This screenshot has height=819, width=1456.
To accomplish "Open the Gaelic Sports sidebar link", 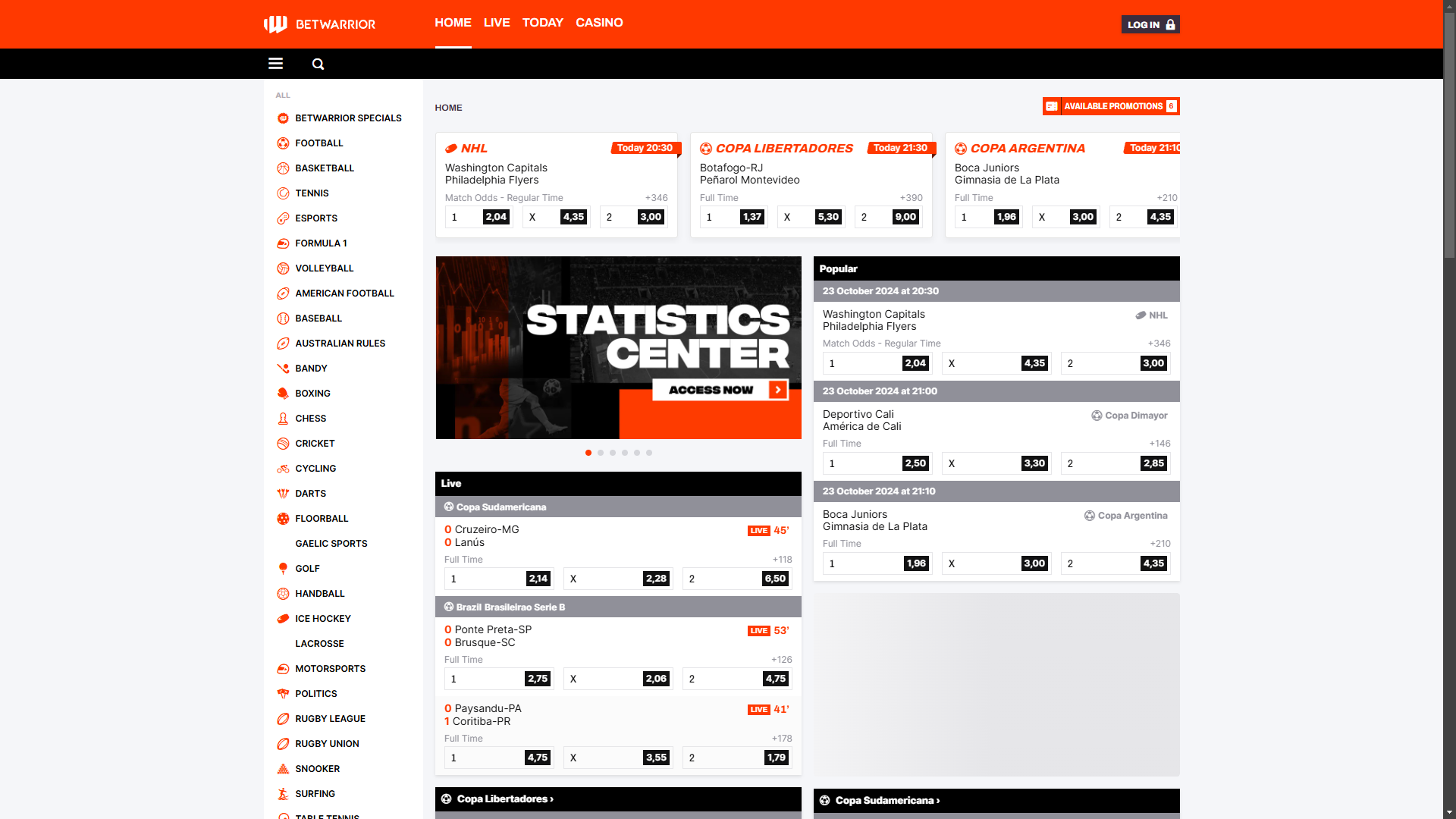I will pyautogui.click(x=331, y=544).
